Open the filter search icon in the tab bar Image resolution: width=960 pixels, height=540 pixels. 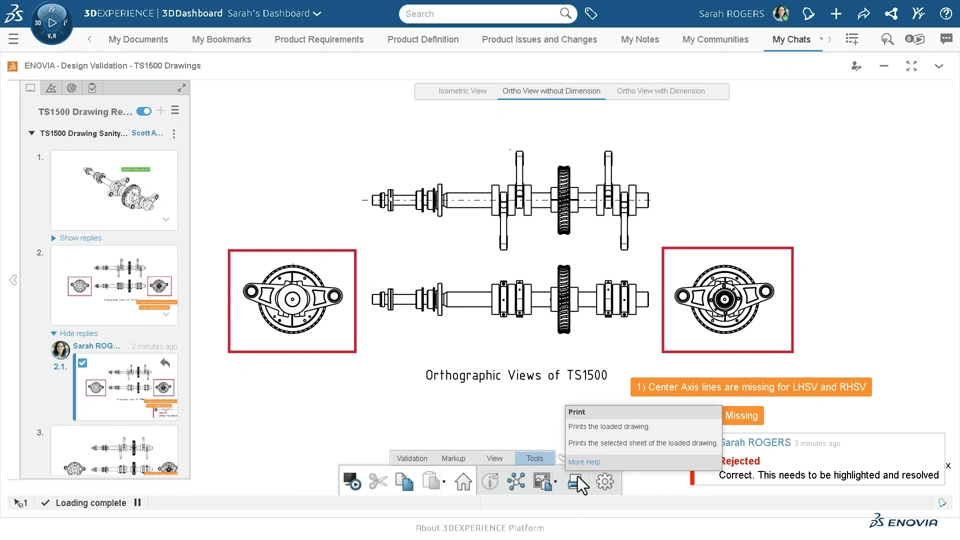click(887, 39)
